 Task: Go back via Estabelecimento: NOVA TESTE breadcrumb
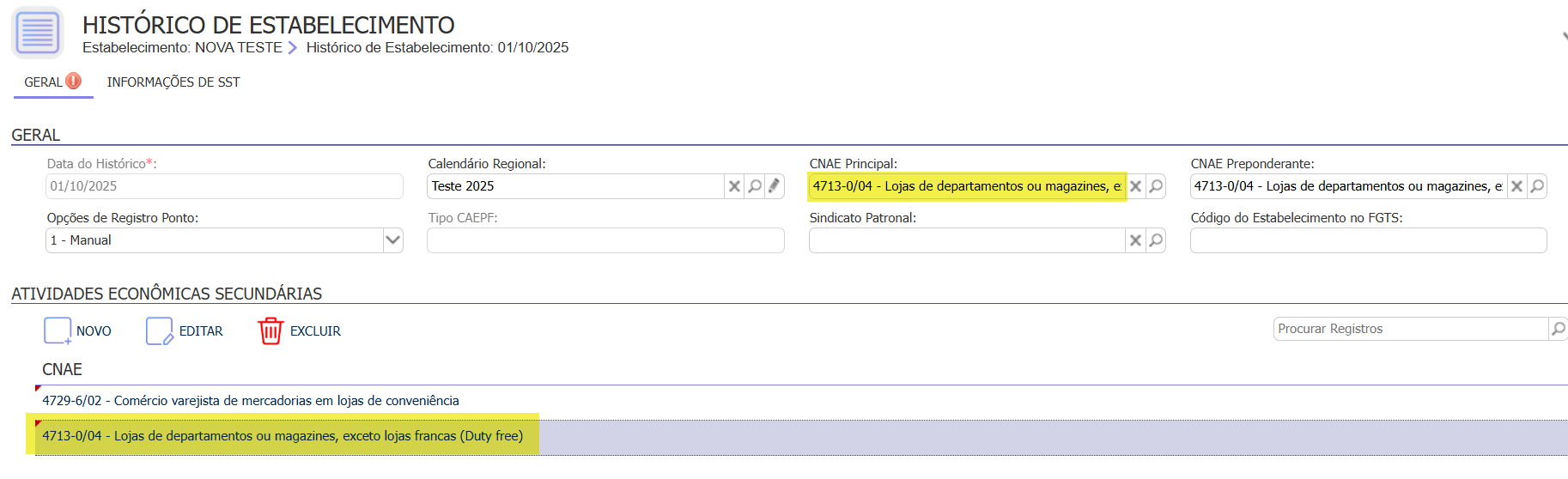pyautogui.click(x=182, y=48)
